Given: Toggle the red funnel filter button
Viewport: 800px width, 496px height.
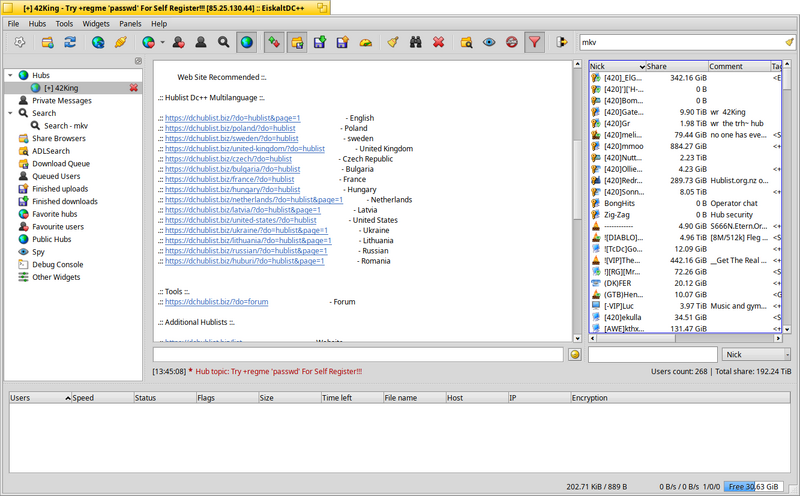Looking at the screenshot, I should [534, 42].
